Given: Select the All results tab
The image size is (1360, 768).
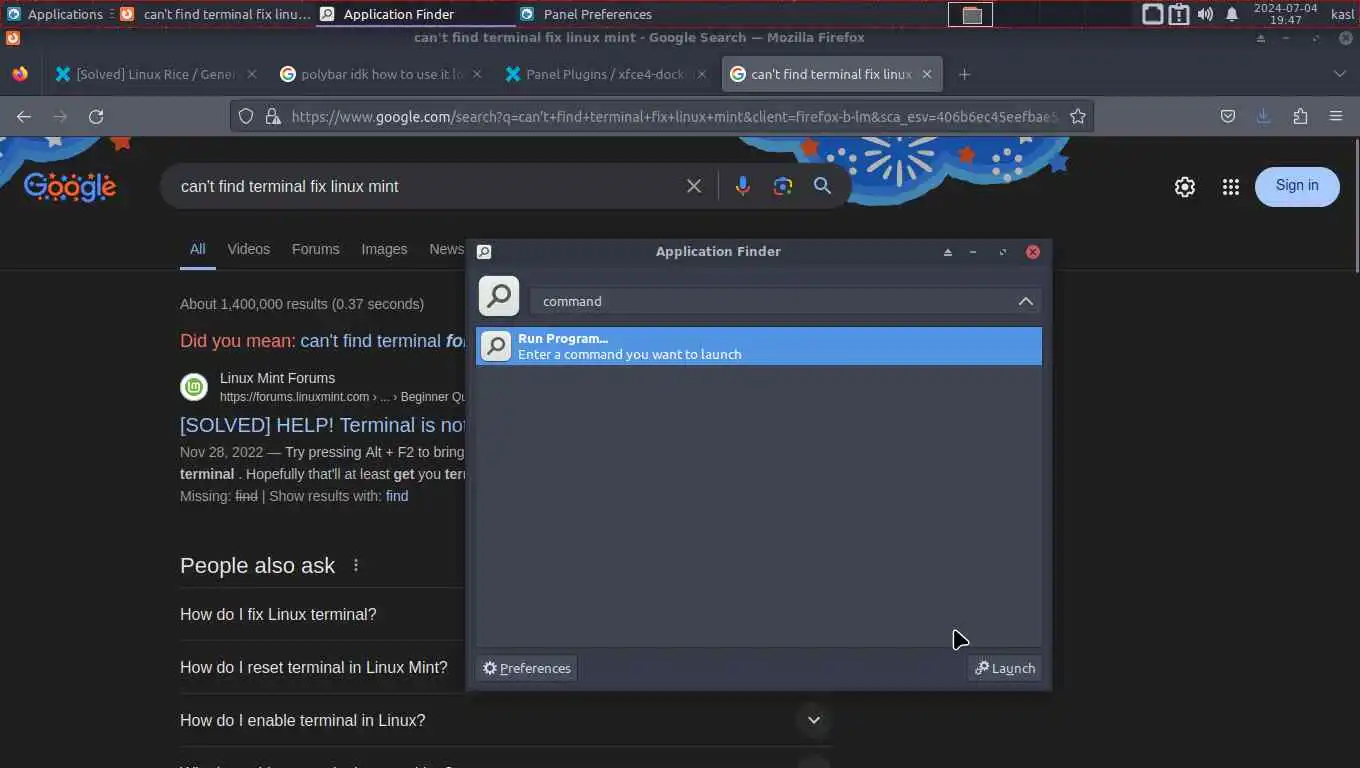Looking at the screenshot, I should [x=198, y=249].
